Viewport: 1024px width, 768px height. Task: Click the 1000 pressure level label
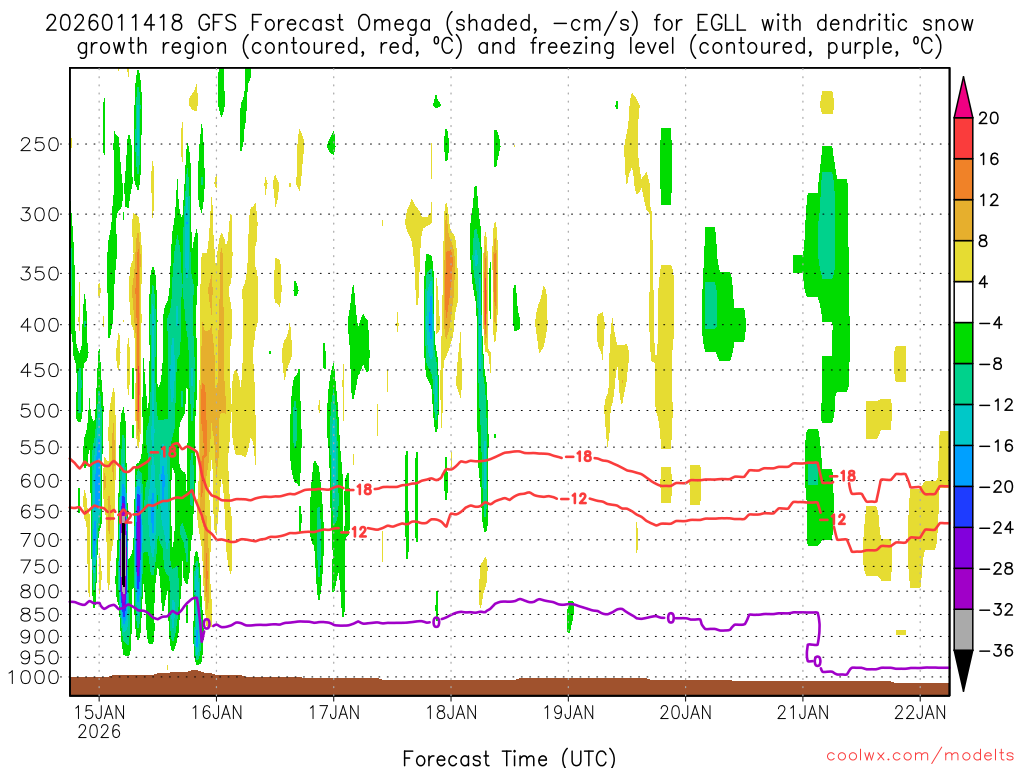point(34,678)
